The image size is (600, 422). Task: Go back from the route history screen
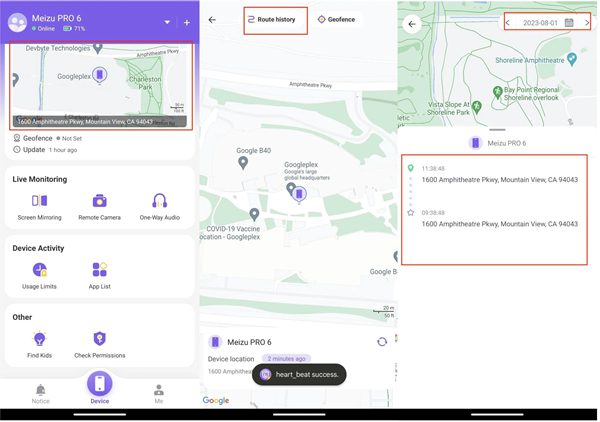coord(412,24)
